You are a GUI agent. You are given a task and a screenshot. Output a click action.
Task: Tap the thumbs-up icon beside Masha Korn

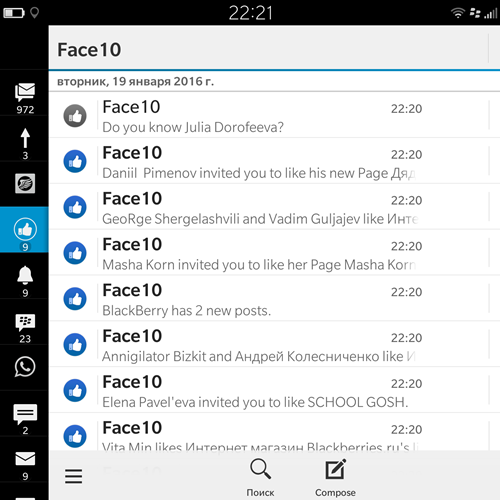click(75, 253)
